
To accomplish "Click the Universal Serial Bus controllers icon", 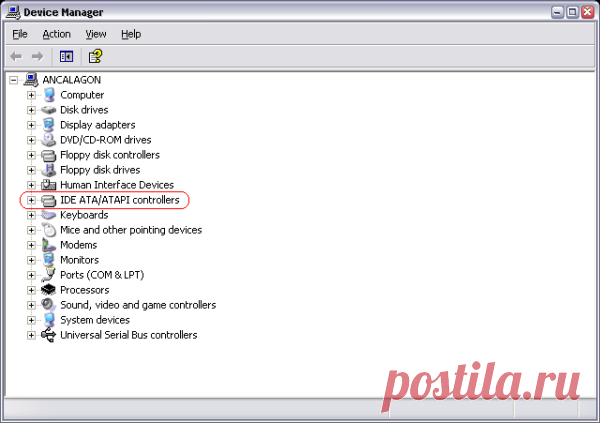I will pyautogui.click(x=49, y=335).
